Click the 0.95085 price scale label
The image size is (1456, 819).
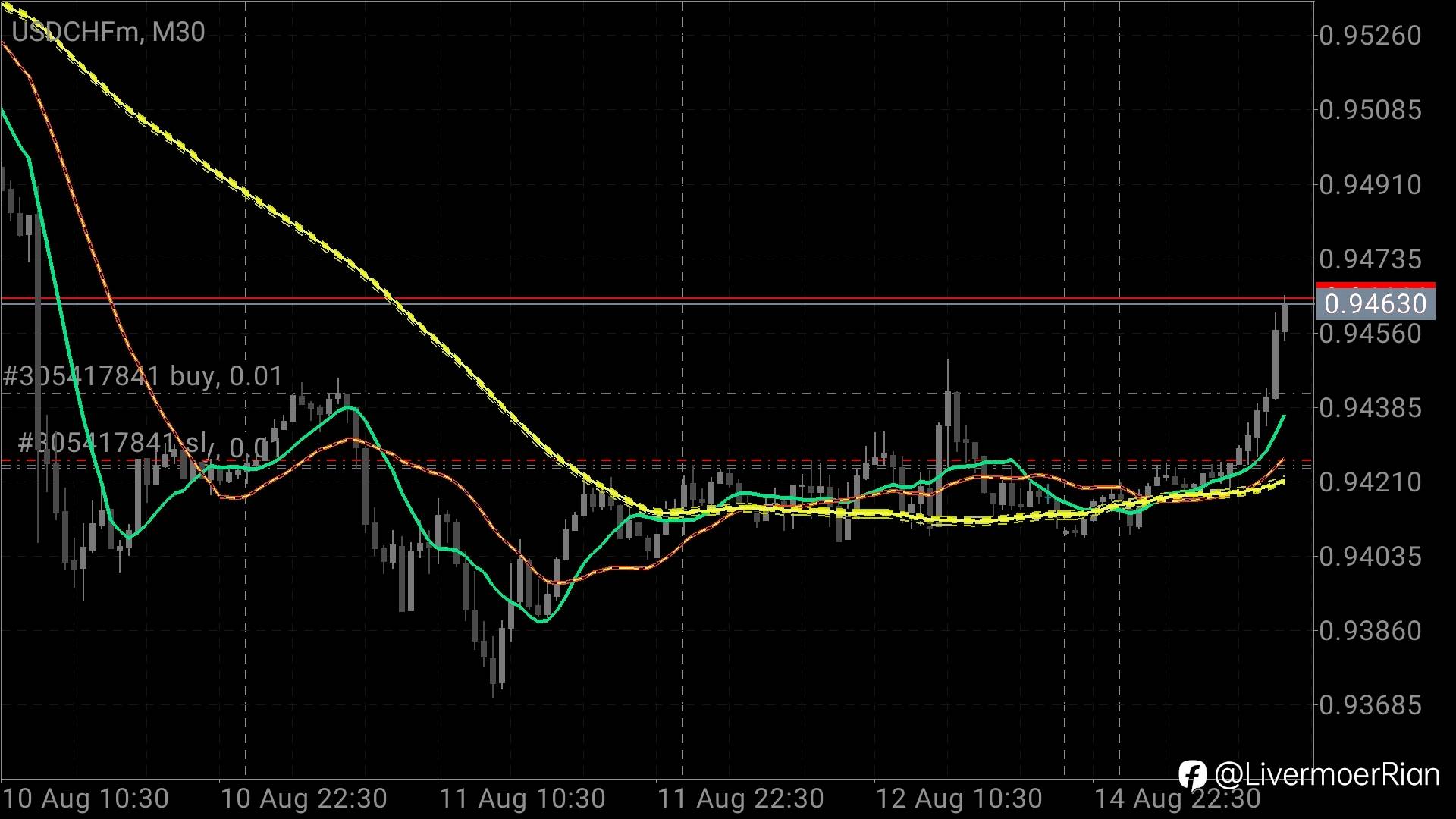[x=1370, y=111]
